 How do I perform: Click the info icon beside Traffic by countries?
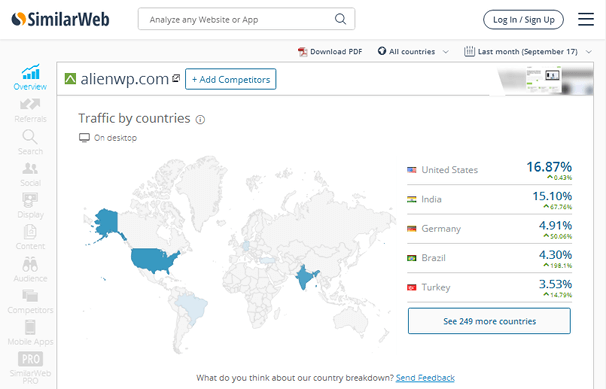(x=200, y=120)
